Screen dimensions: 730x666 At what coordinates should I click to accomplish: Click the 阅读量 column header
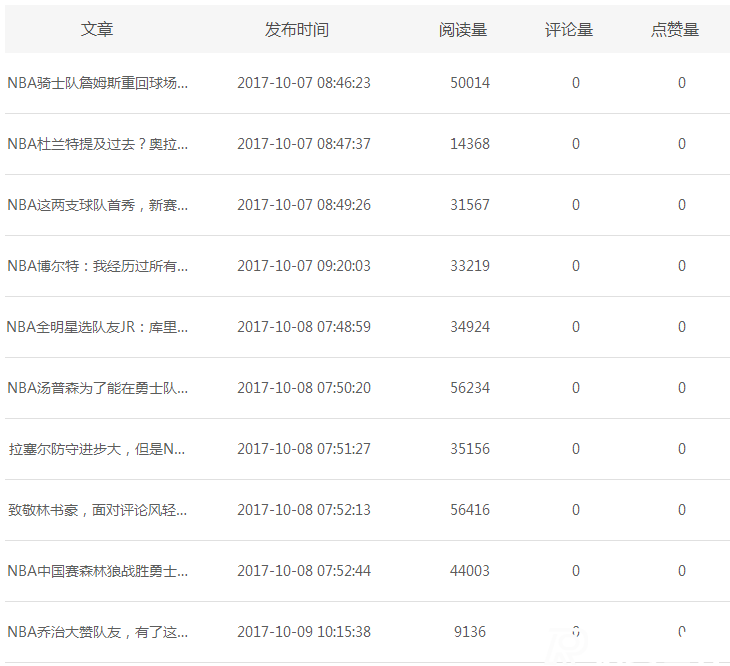pyautogui.click(x=463, y=30)
